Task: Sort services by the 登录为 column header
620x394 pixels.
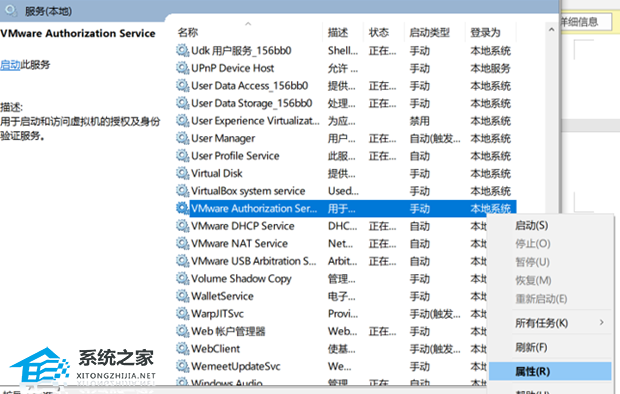Action: click(485, 32)
